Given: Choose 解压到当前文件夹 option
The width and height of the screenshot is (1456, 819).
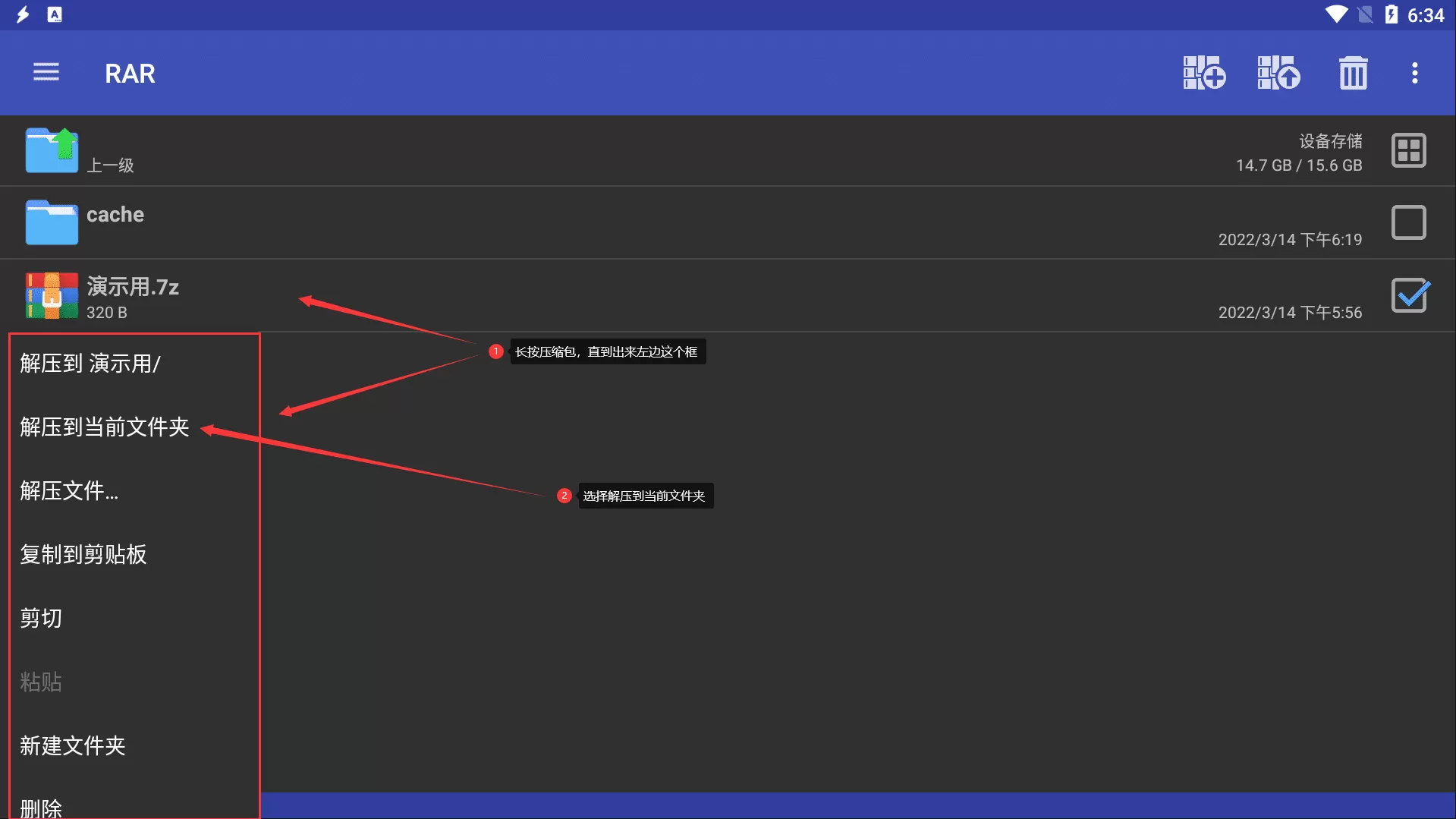Looking at the screenshot, I should (x=105, y=427).
